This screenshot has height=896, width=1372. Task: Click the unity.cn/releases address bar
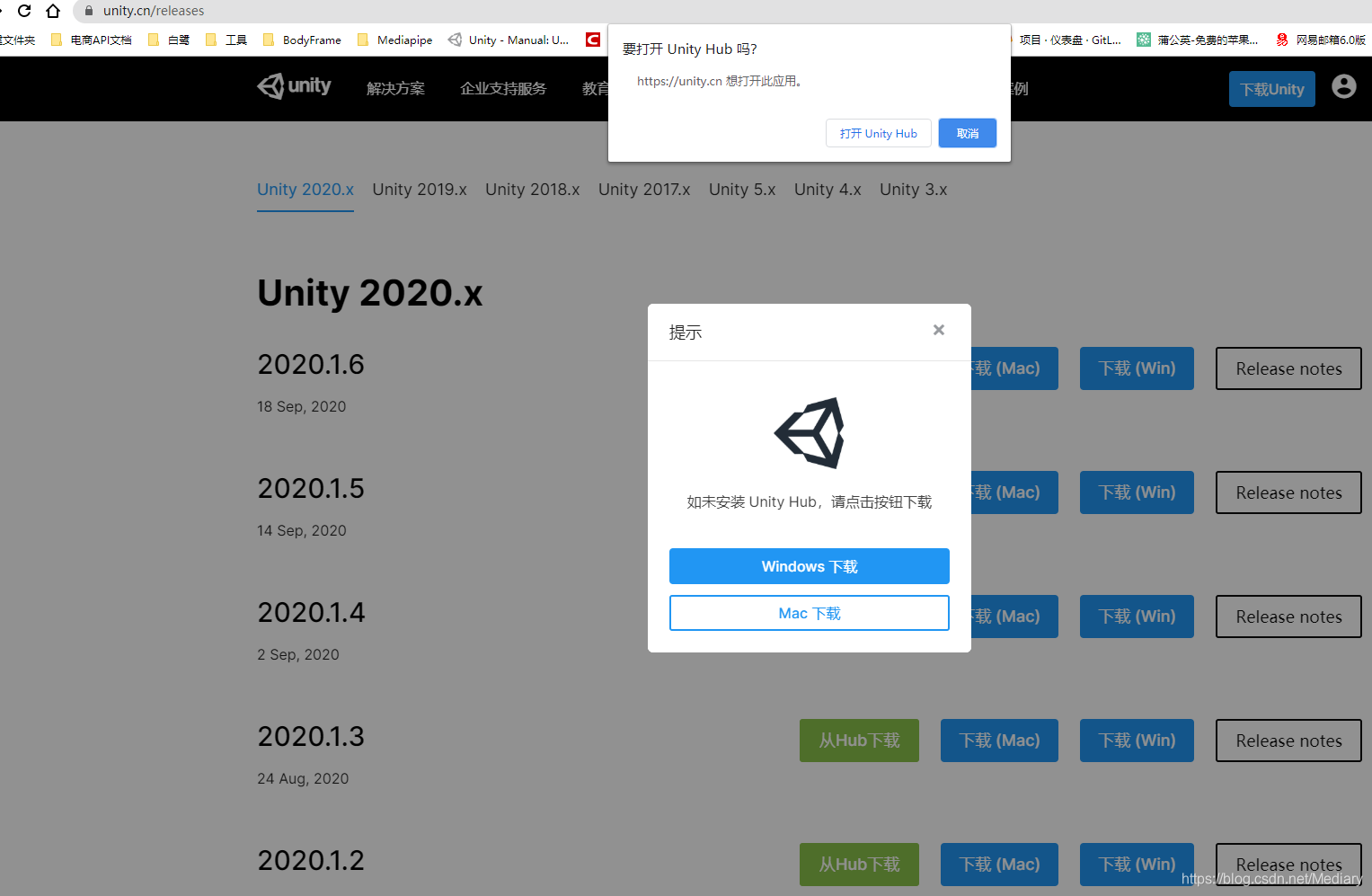tap(719, 11)
